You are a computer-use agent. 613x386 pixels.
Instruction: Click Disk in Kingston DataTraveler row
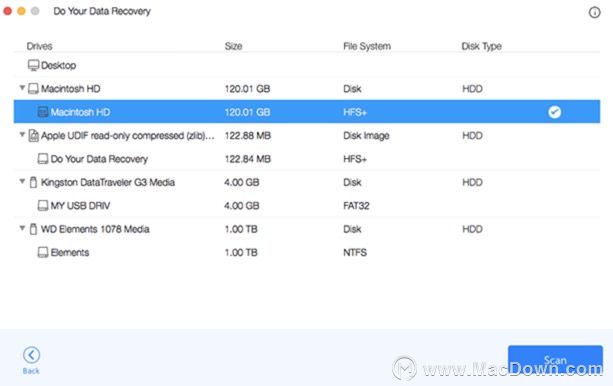pyautogui.click(x=352, y=182)
